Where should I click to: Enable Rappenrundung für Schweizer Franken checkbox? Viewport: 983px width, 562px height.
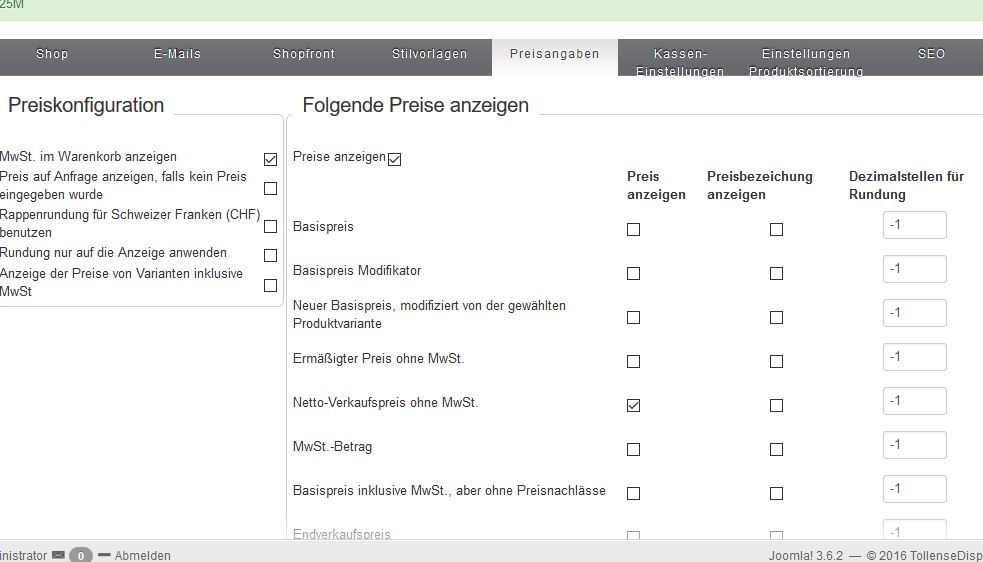[270, 226]
